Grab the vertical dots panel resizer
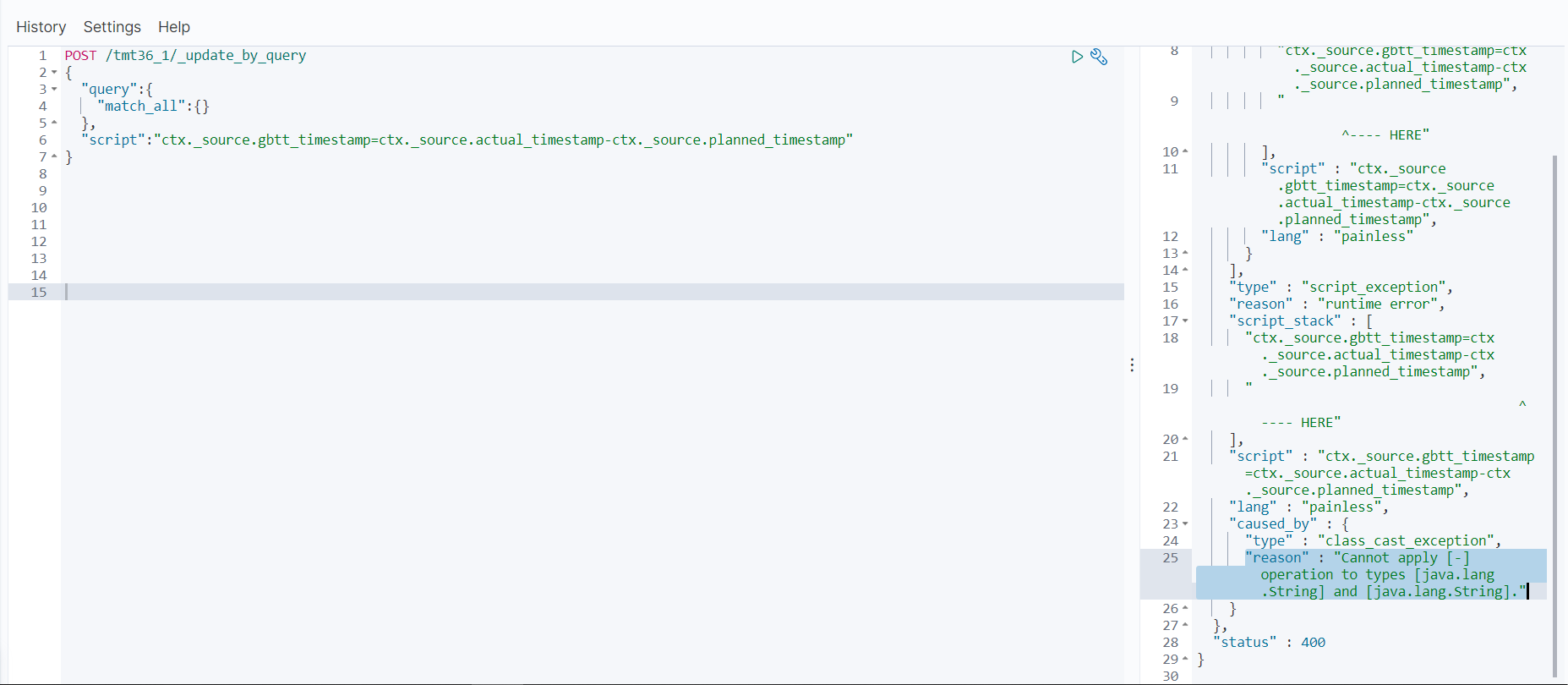 (1132, 365)
